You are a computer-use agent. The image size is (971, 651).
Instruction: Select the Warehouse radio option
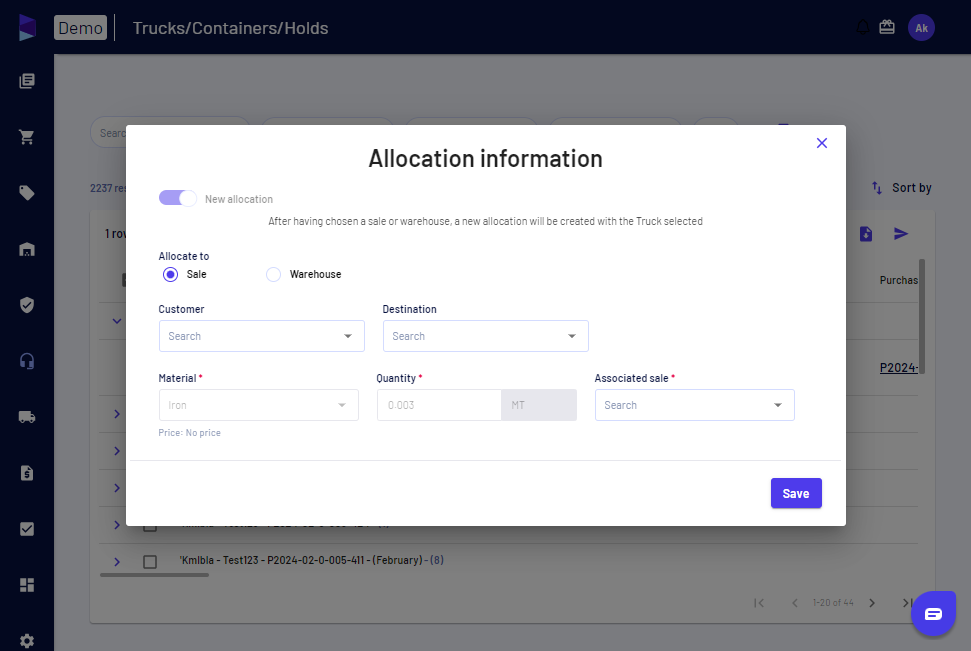273,274
